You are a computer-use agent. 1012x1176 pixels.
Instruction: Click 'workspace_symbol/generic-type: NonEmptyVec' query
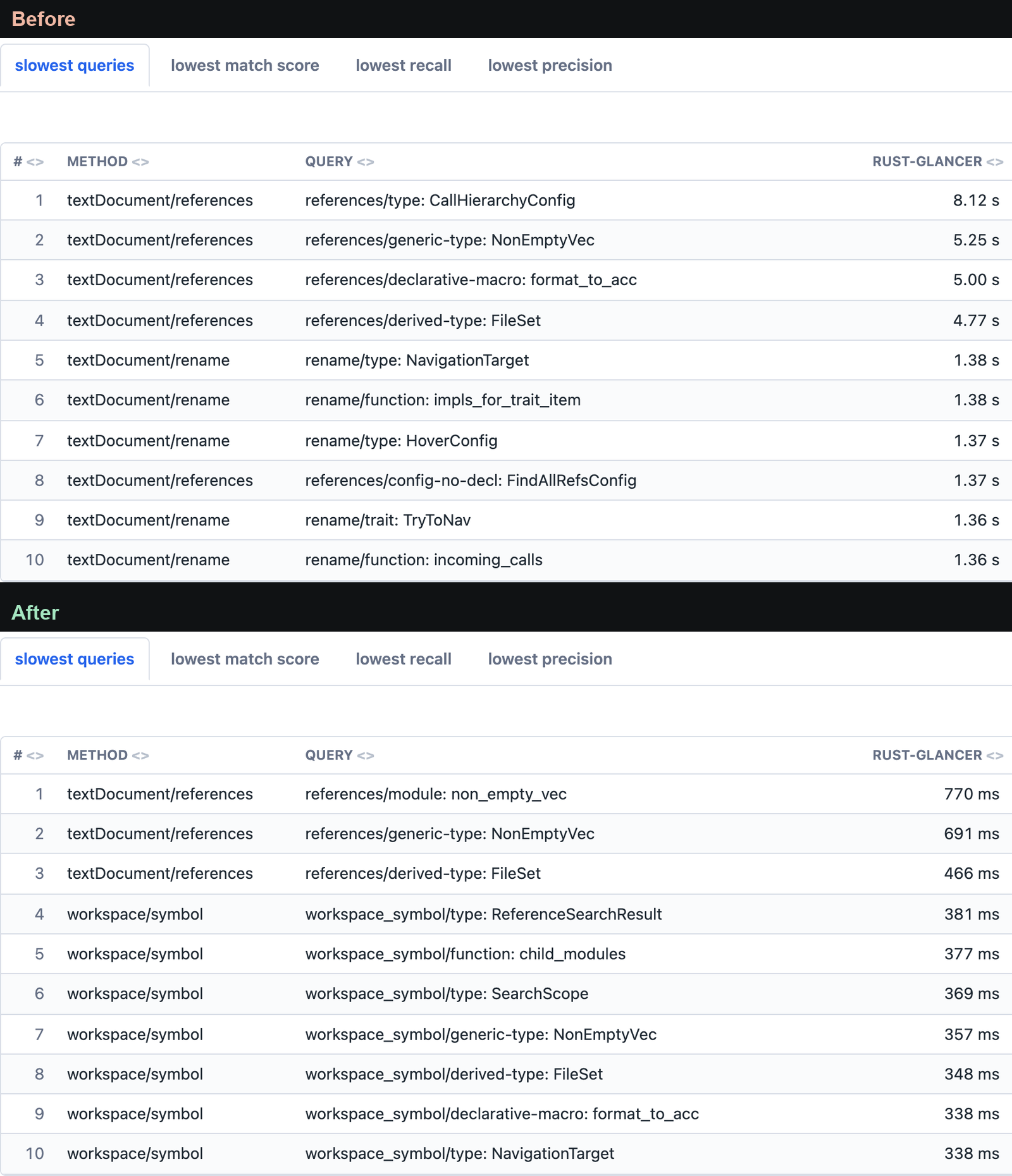(x=481, y=1034)
